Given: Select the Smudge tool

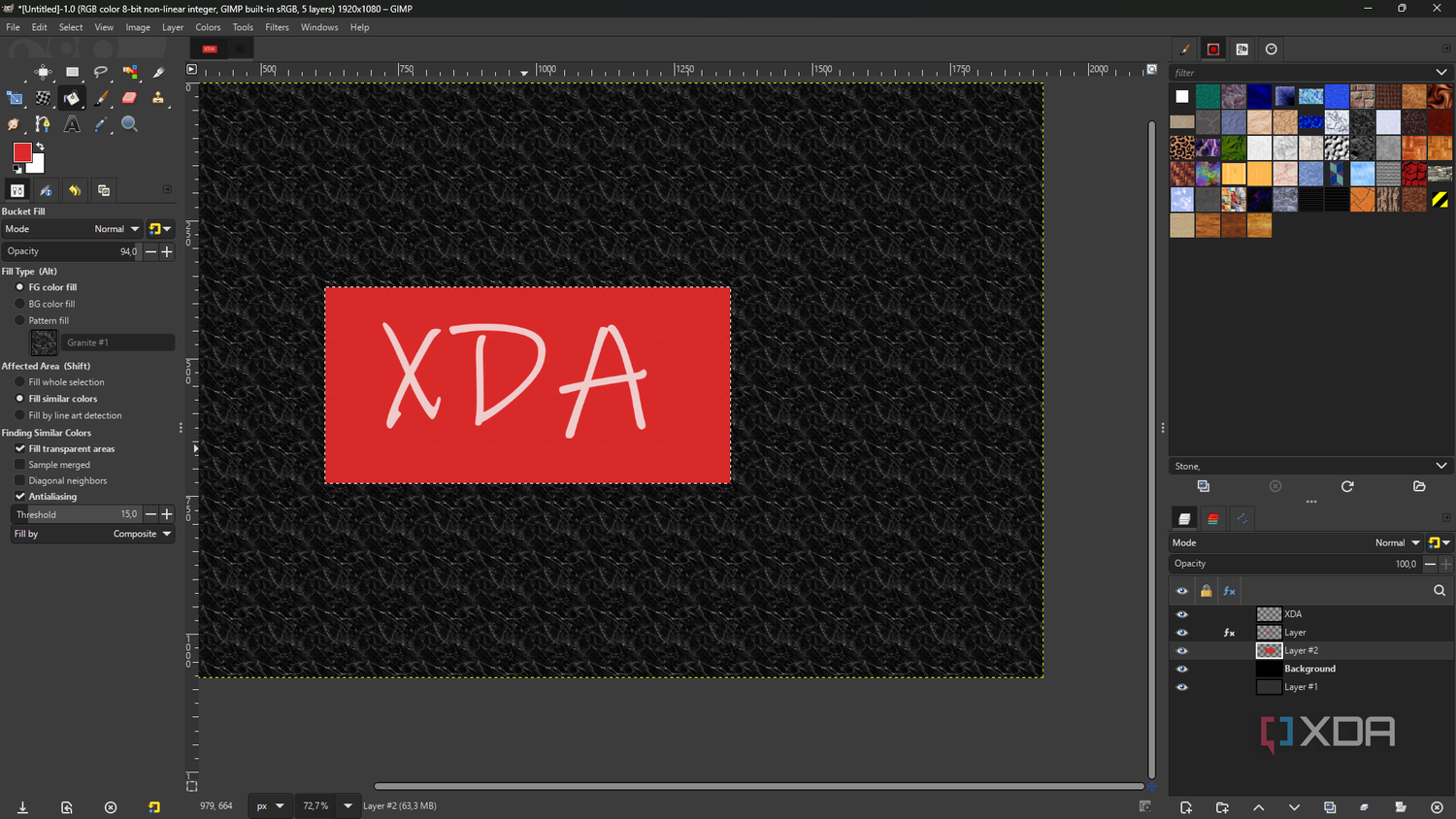Looking at the screenshot, I should [x=15, y=124].
